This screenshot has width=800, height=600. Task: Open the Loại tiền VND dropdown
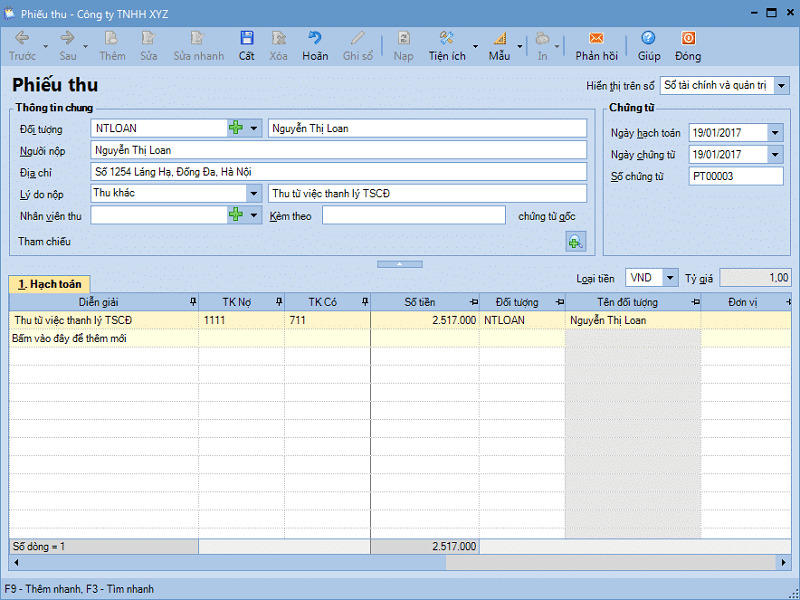670,278
